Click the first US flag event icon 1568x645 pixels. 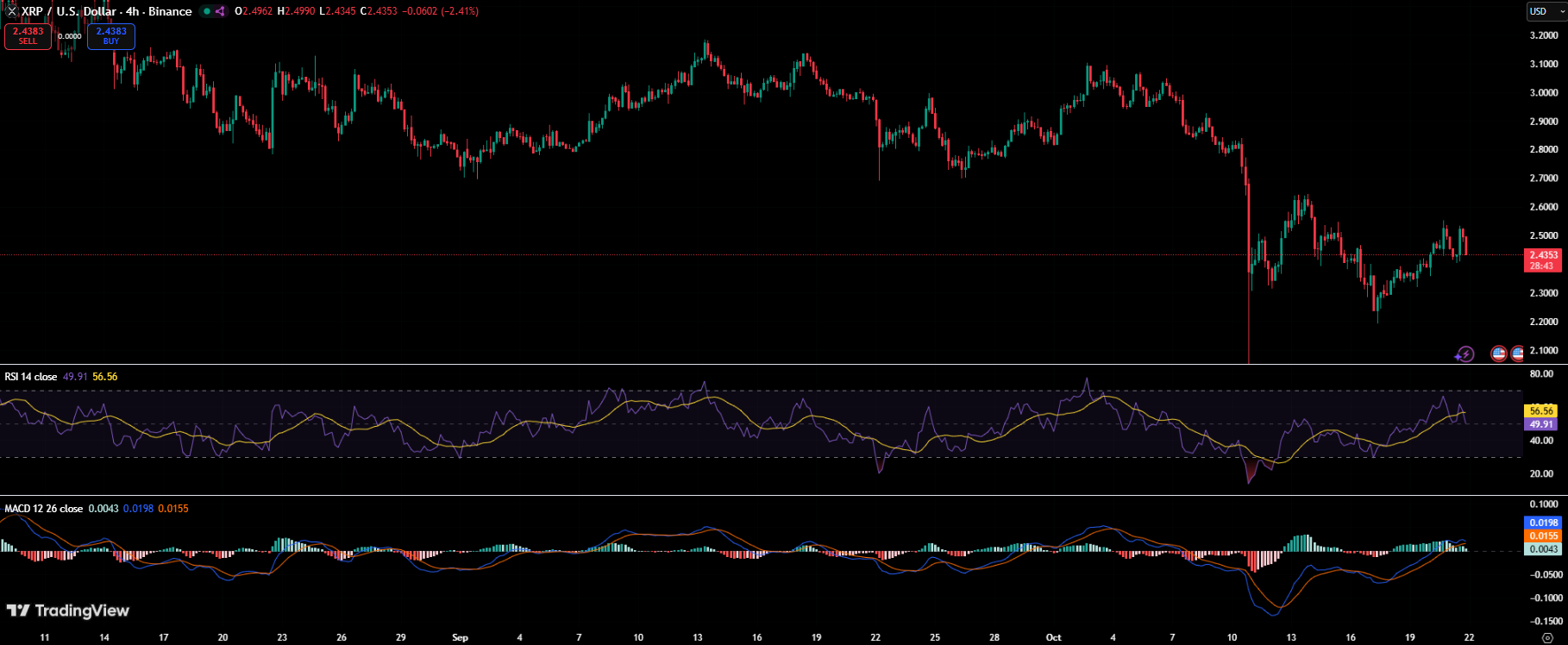point(1499,354)
